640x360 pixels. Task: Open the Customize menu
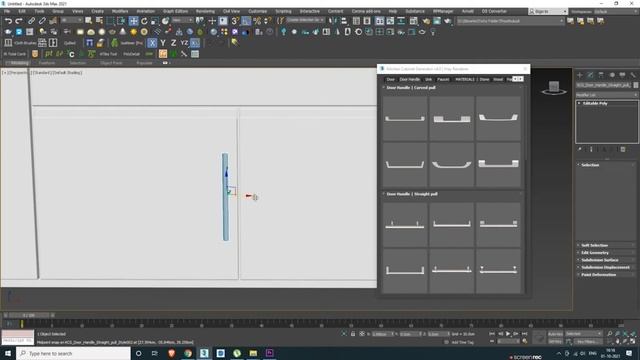258,11
